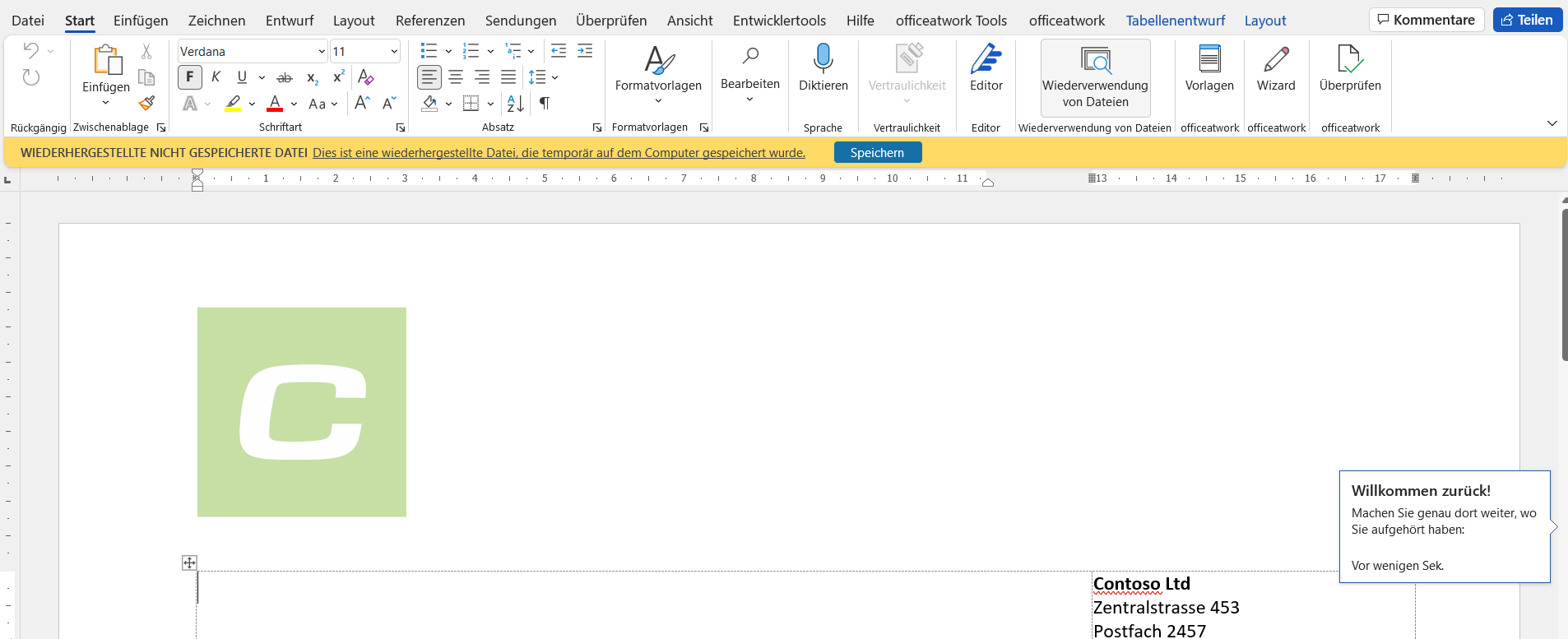
Task: Toggle underline formatting
Action: (x=242, y=77)
